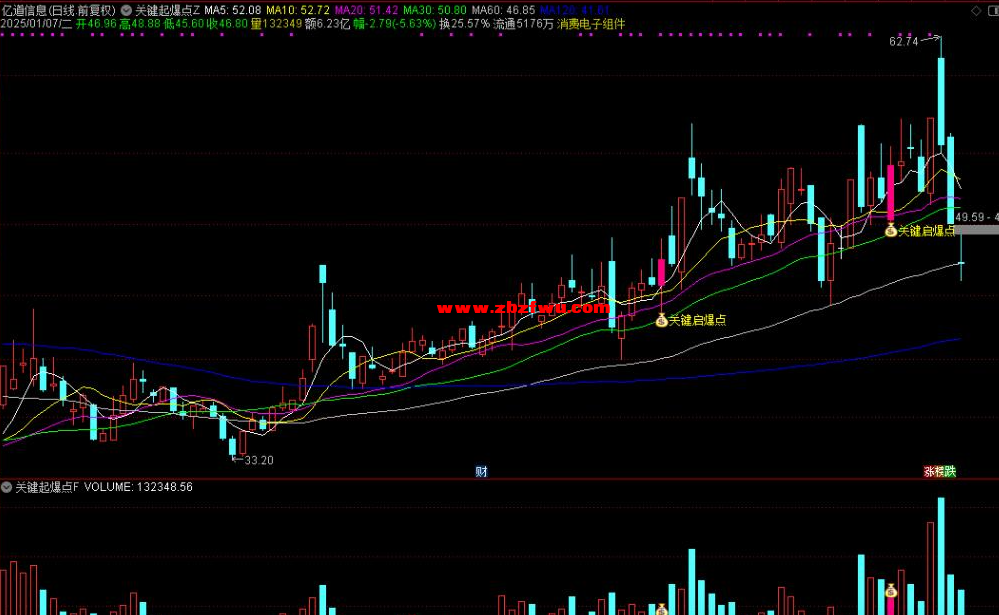Viewport: 999px width, 615px height.
Task: Click the candlestick under the 62.74 label
Action: click(941, 92)
